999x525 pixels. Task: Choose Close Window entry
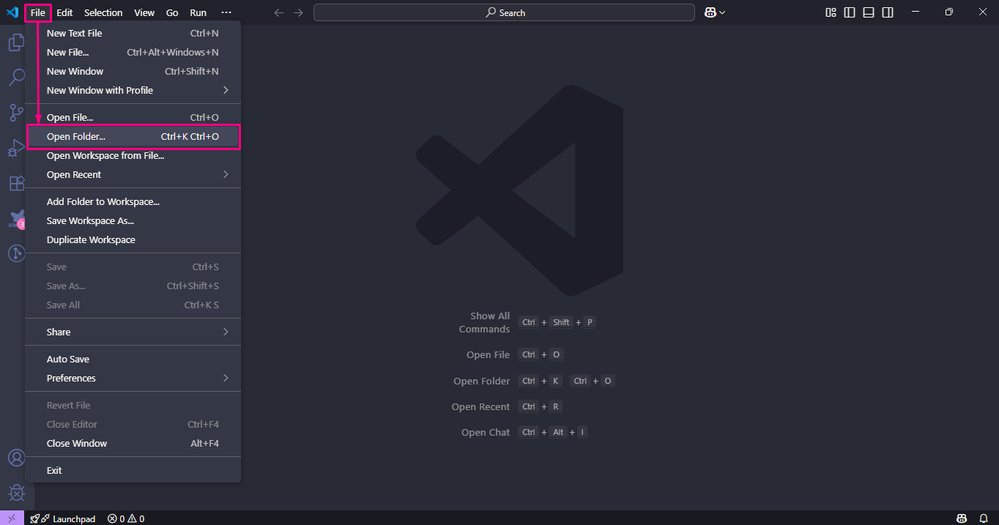133,443
